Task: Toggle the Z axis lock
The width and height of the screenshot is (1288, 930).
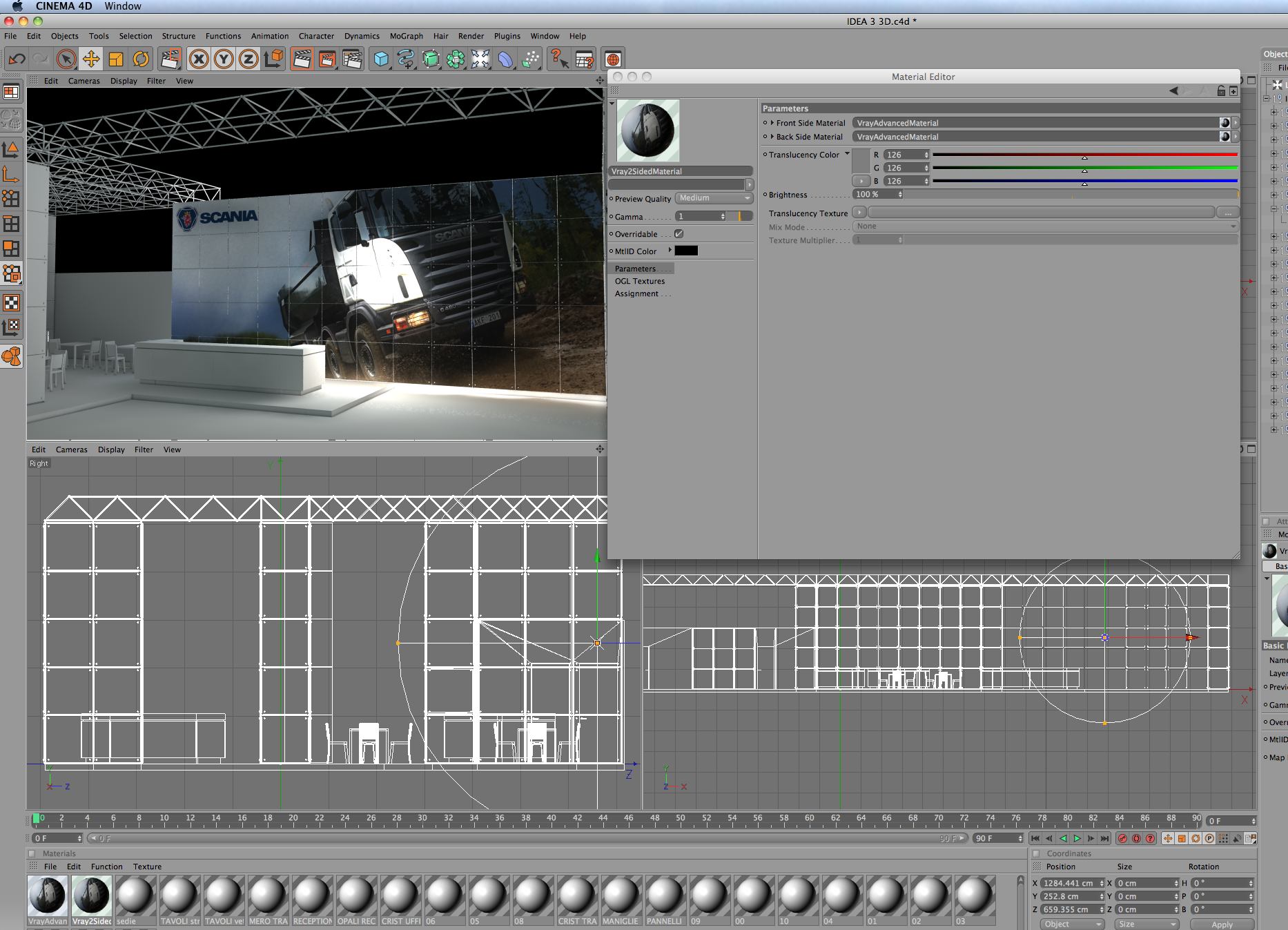Action: [248, 59]
